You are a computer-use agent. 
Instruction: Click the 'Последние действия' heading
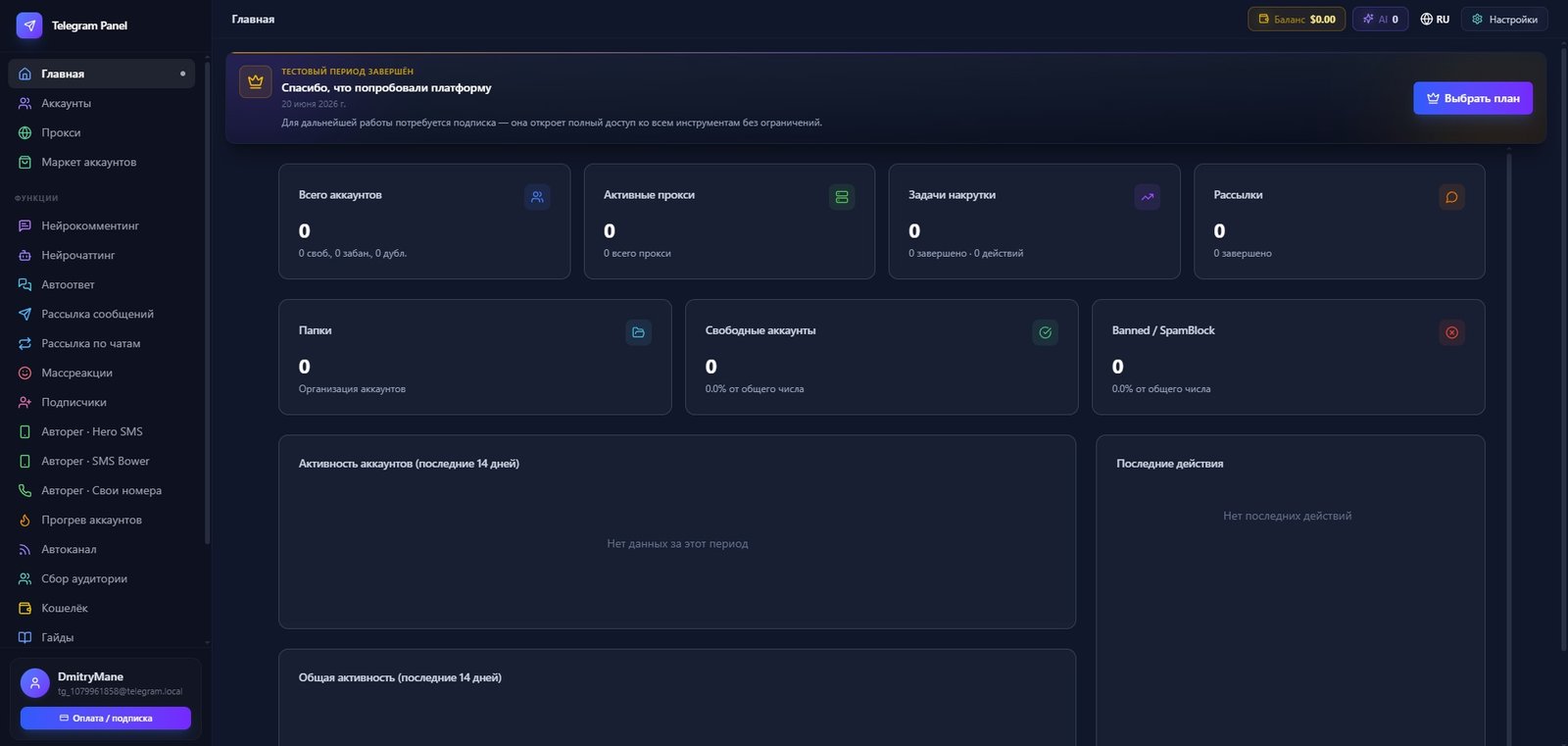(x=1170, y=464)
